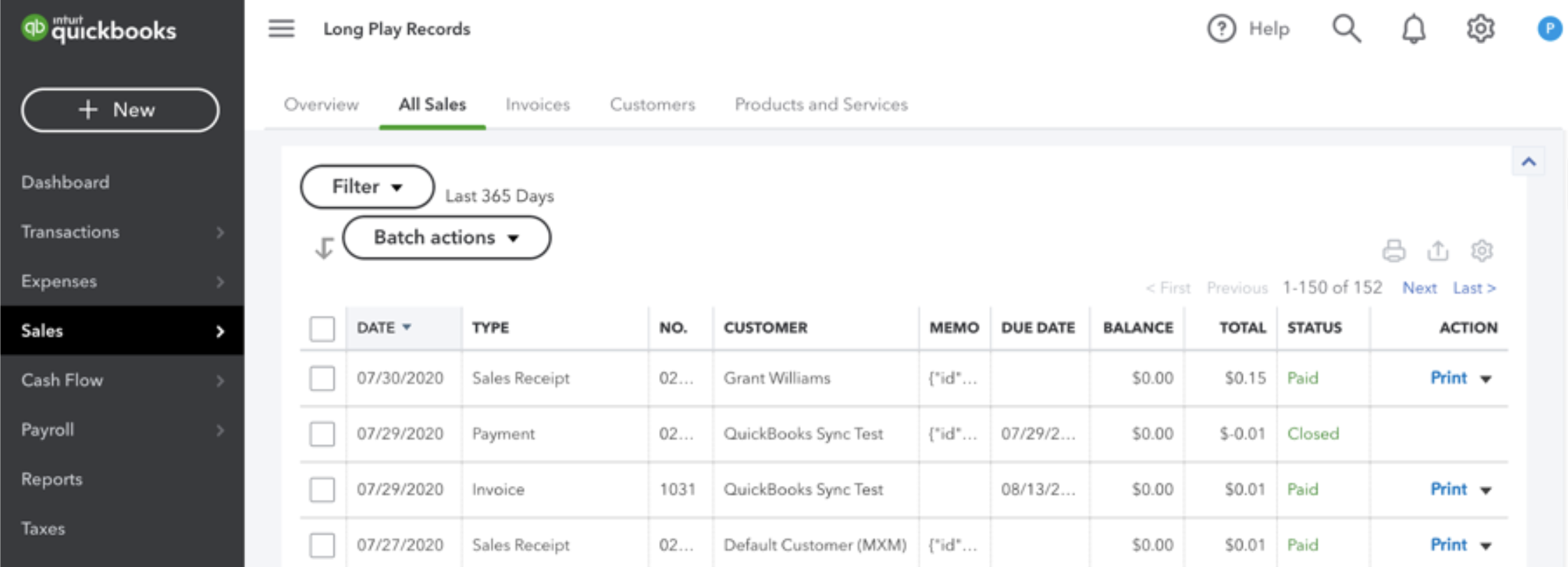1568x567 pixels.
Task: Check the 07/27/2020 Sales Receipt row
Action: pyautogui.click(x=322, y=545)
